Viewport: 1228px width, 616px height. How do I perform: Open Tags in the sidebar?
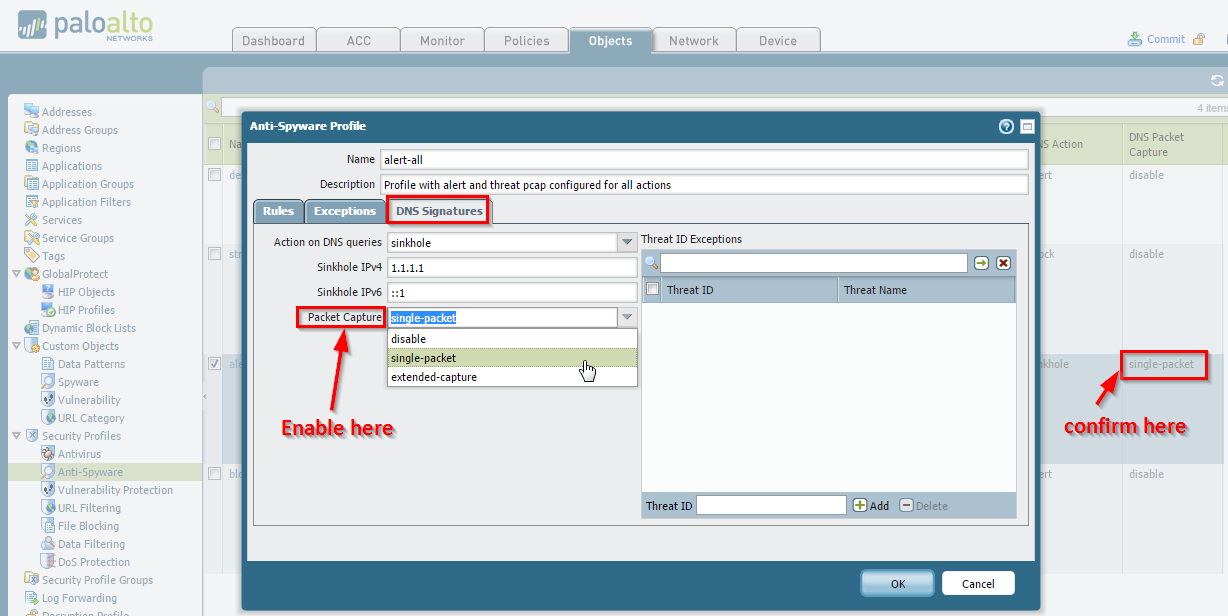click(53, 256)
